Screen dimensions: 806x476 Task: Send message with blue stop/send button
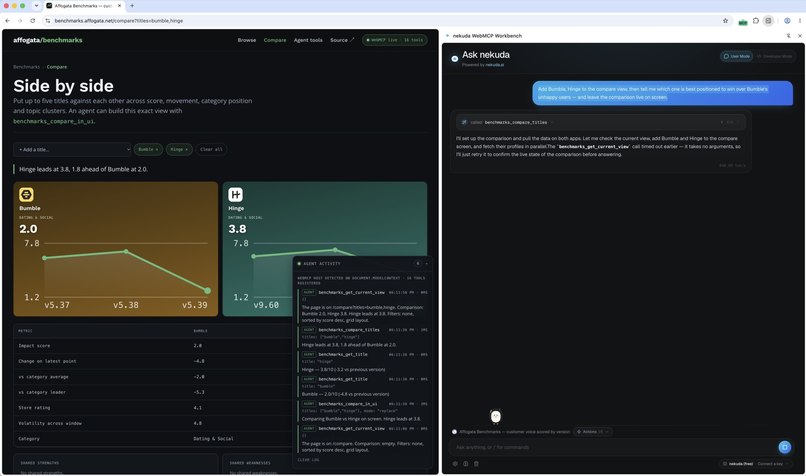click(x=784, y=447)
